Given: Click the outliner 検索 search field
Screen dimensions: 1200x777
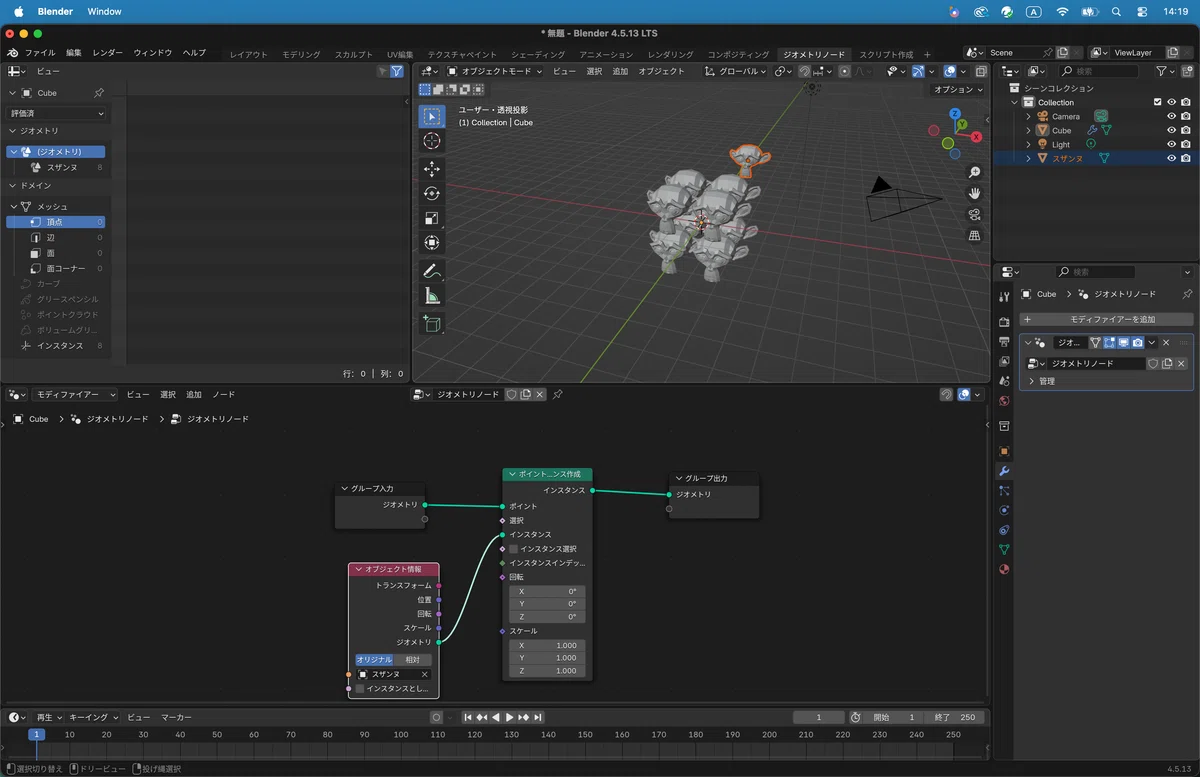Looking at the screenshot, I should click(1098, 71).
